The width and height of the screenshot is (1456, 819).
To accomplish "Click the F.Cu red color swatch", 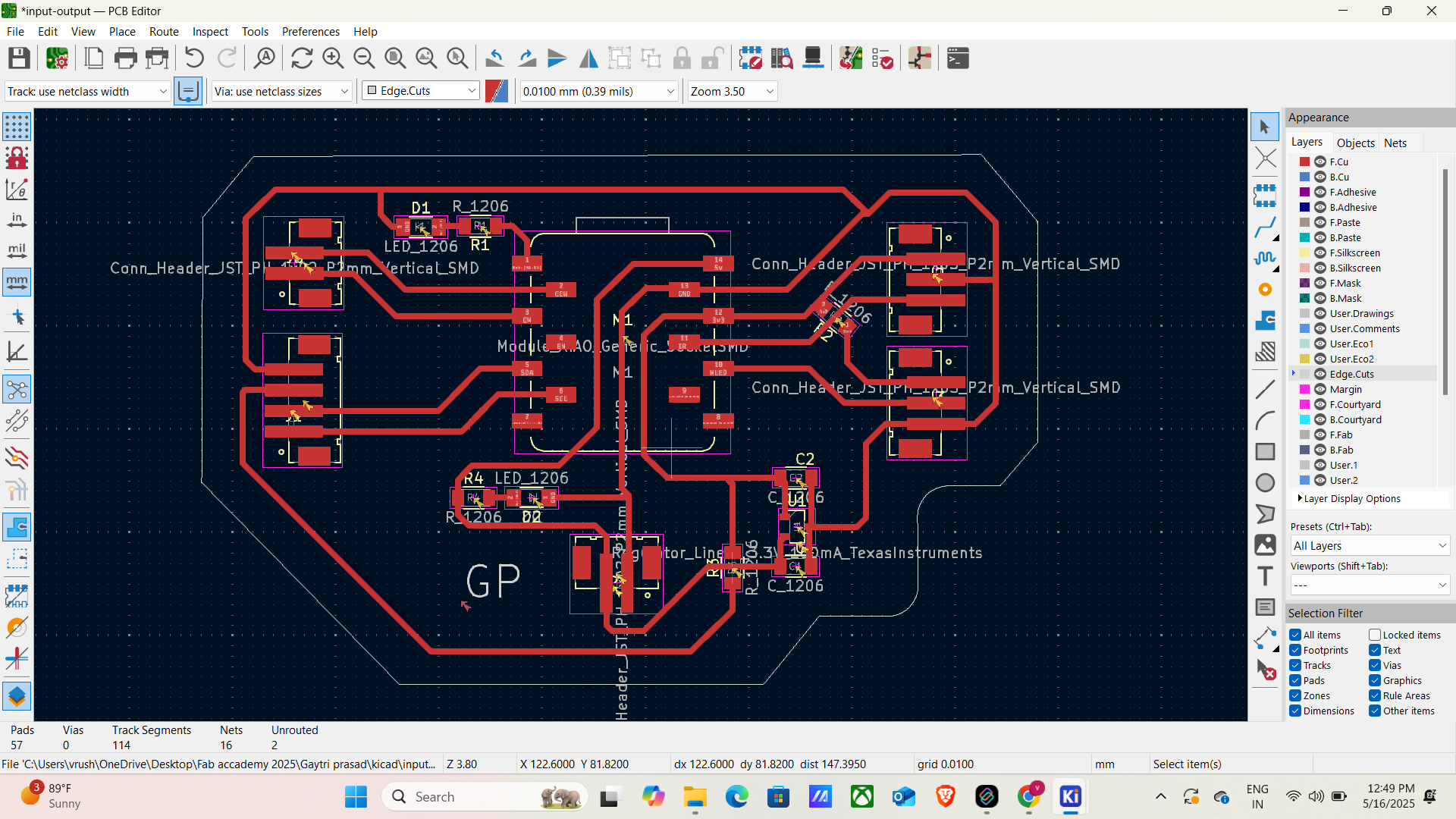I will point(1304,162).
